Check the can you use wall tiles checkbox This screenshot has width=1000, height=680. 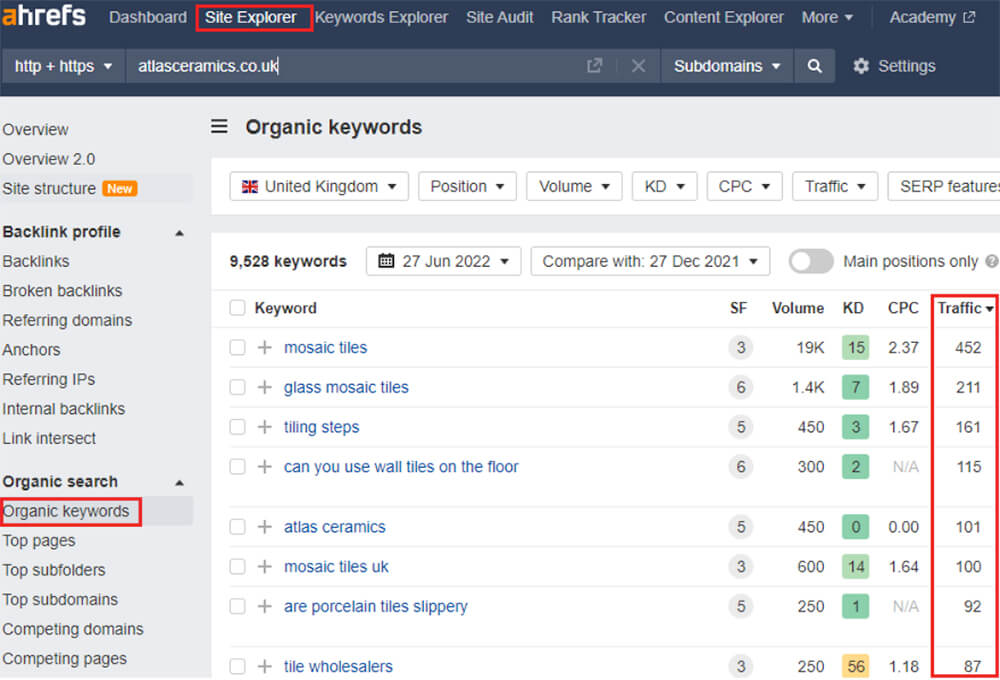[x=237, y=466]
